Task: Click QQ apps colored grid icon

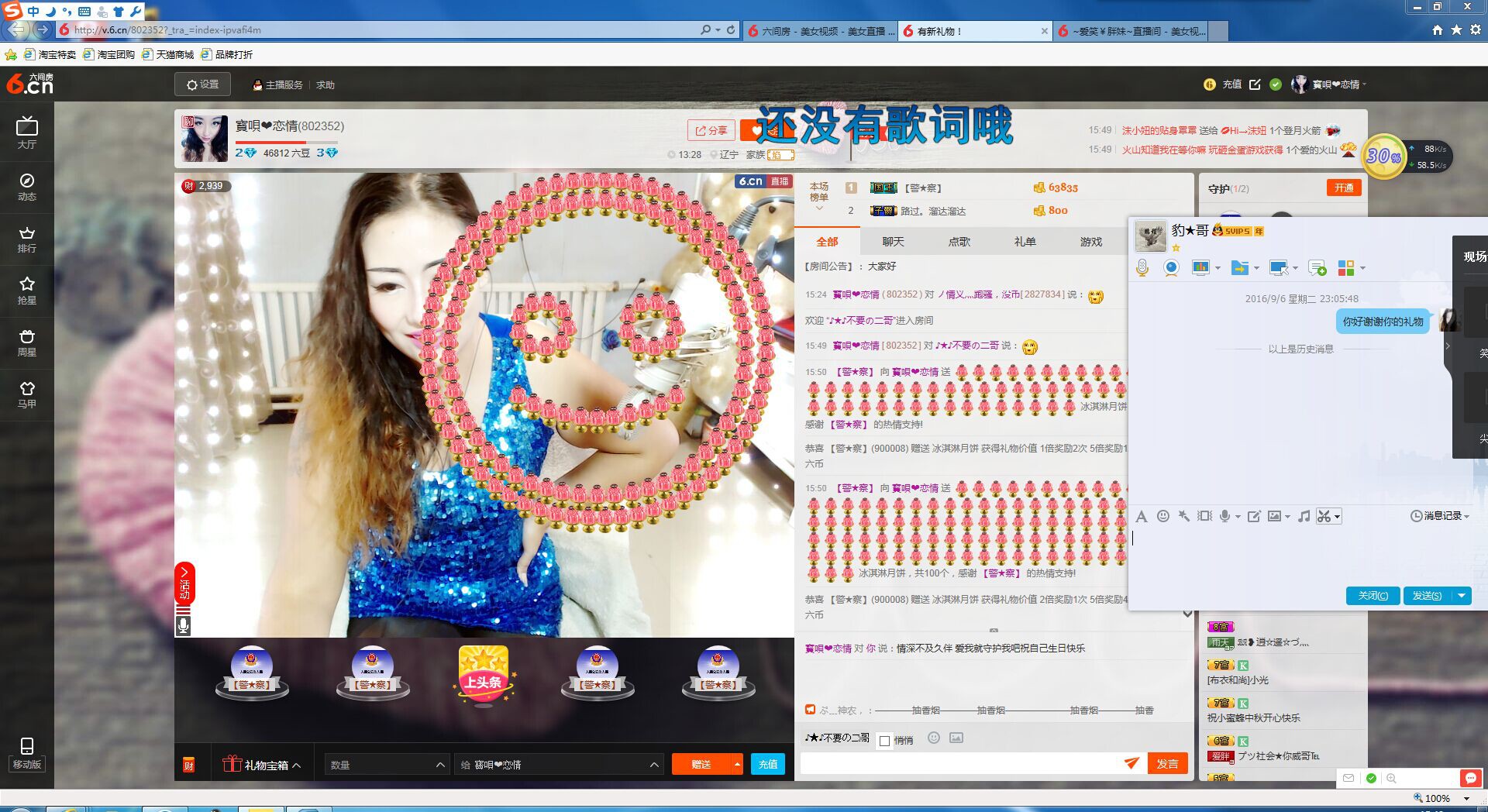Action: (1346, 267)
